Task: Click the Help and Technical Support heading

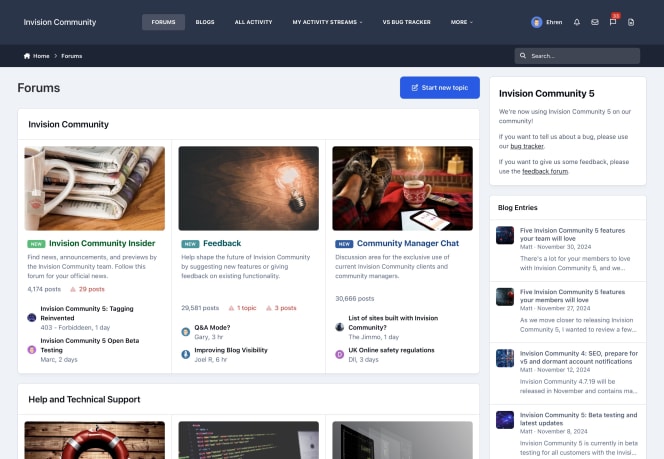Action: coord(84,399)
